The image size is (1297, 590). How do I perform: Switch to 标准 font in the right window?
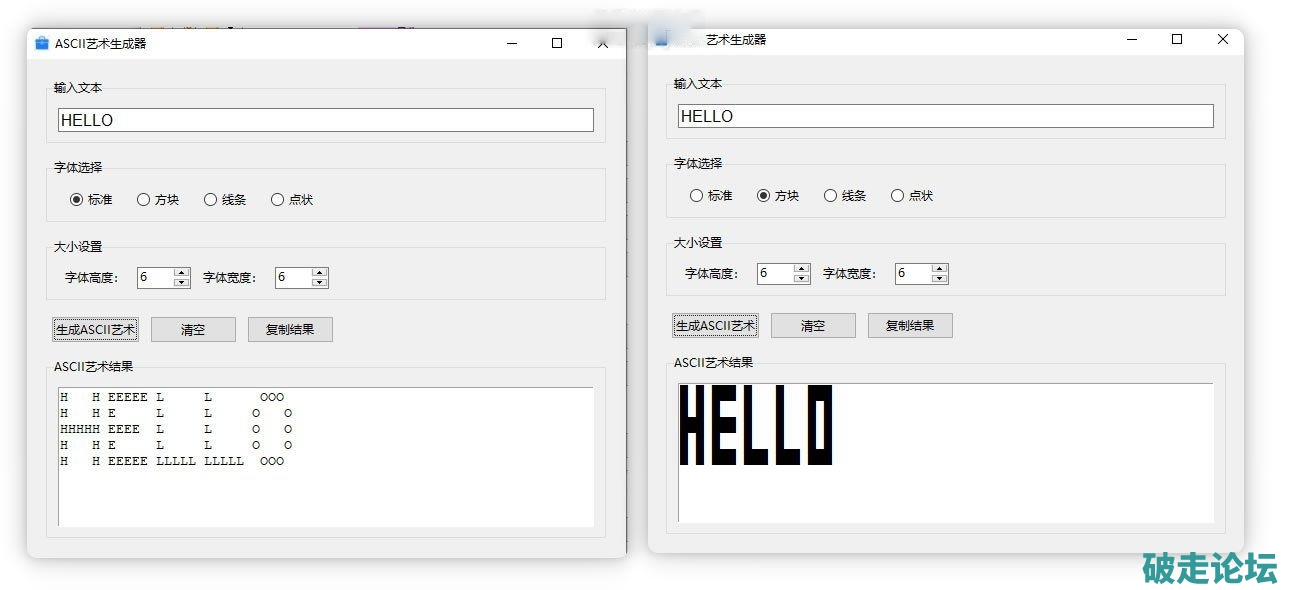pyautogui.click(x=696, y=196)
